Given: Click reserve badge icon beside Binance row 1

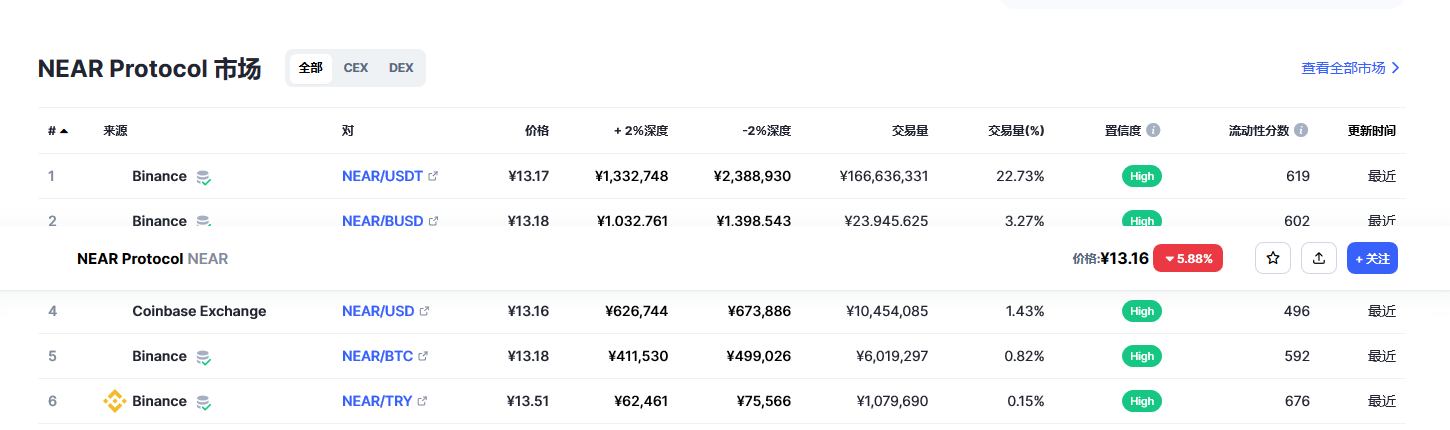Looking at the screenshot, I should tap(203, 177).
